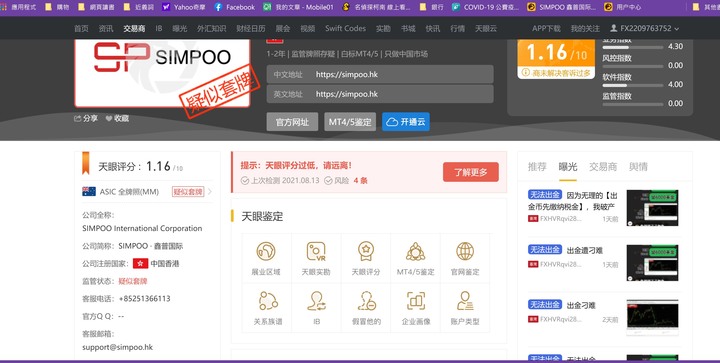
Task: Switch to the 舆情 tab
Action: click(x=638, y=167)
